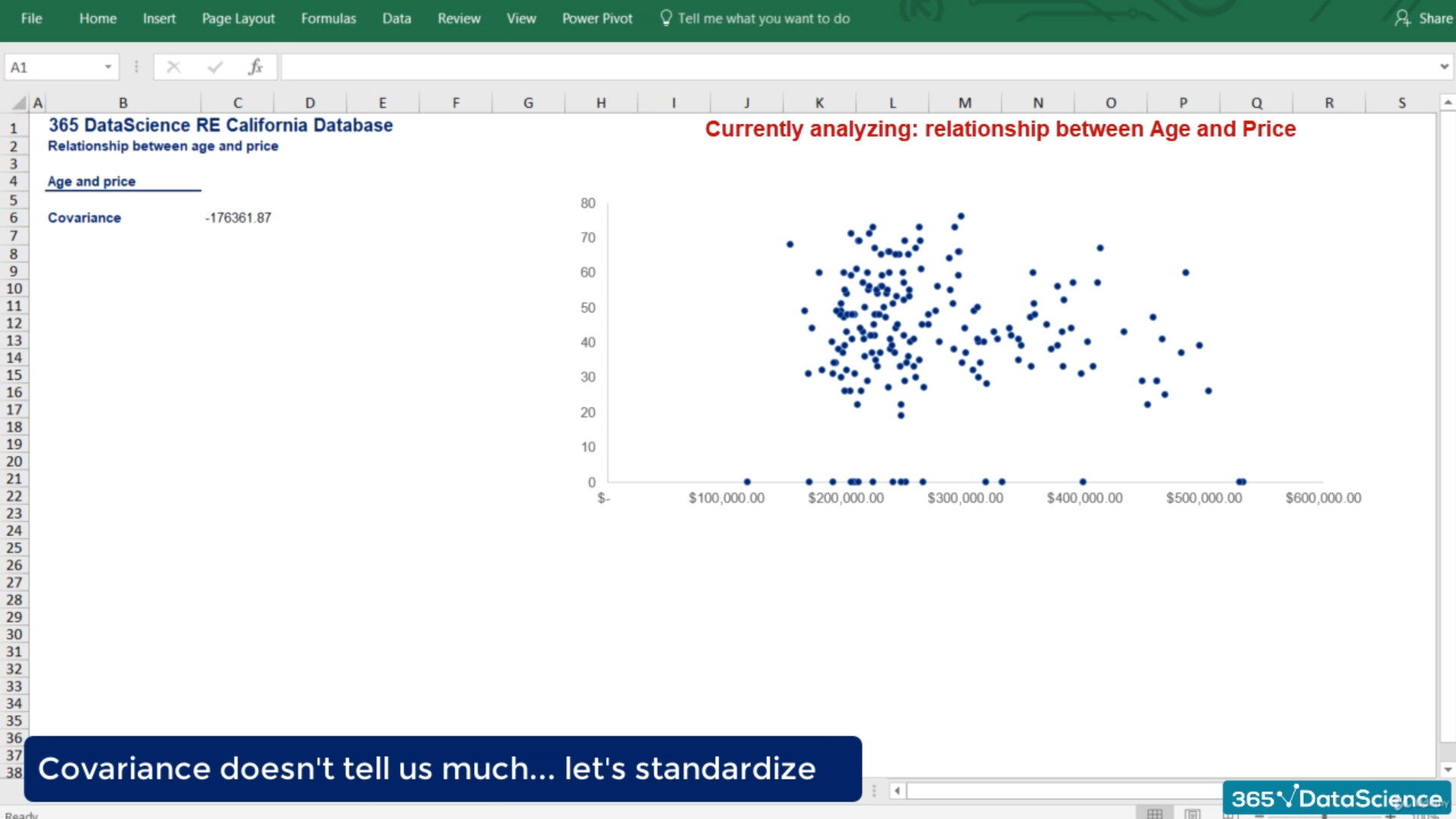The width and height of the screenshot is (1456, 819).
Task: Select column M header
Action: (965, 103)
